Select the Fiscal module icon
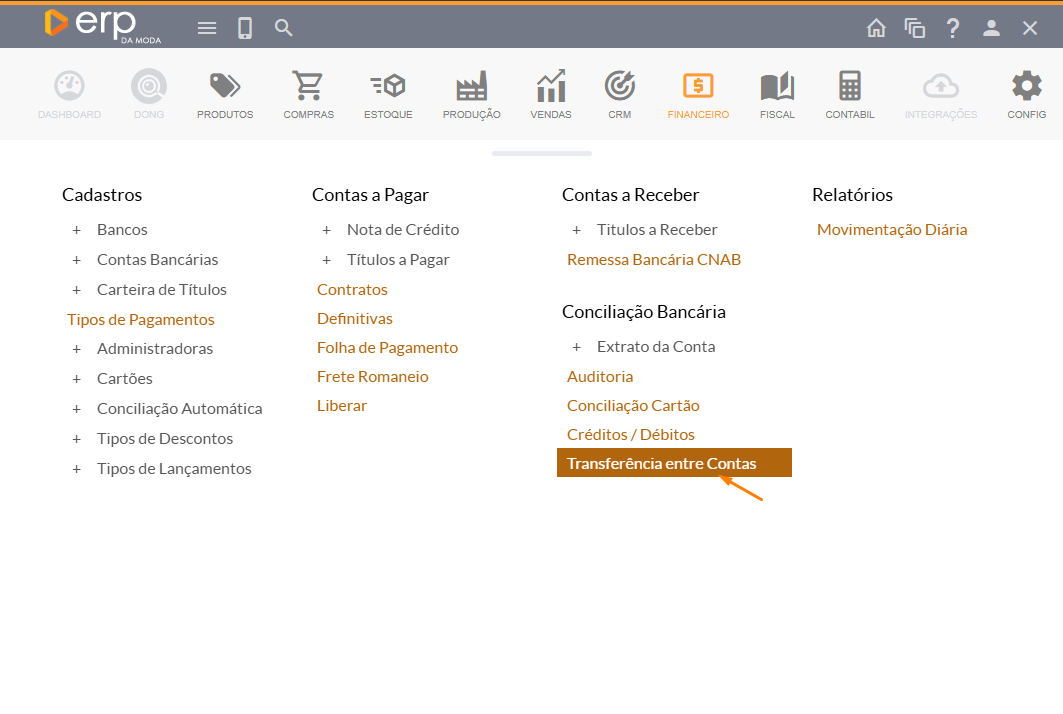Viewport: 1063px width, 714px height. point(777,87)
